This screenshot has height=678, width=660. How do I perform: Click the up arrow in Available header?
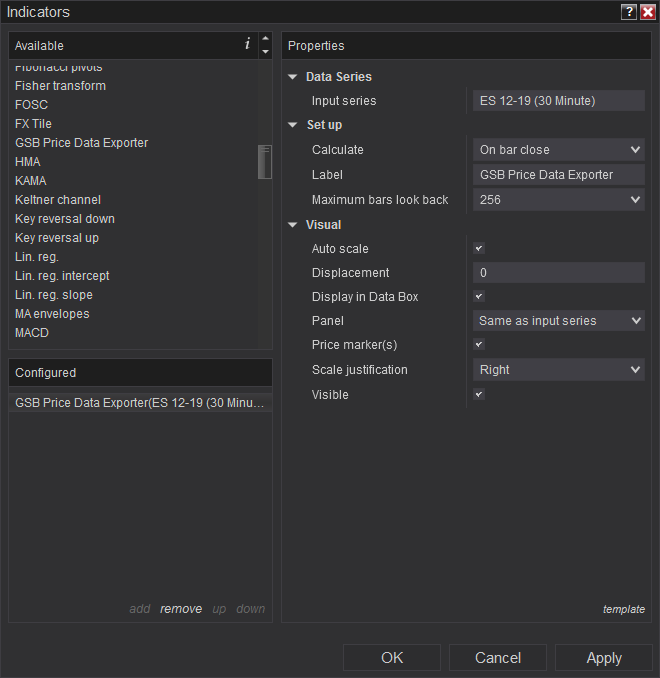pos(265,40)
